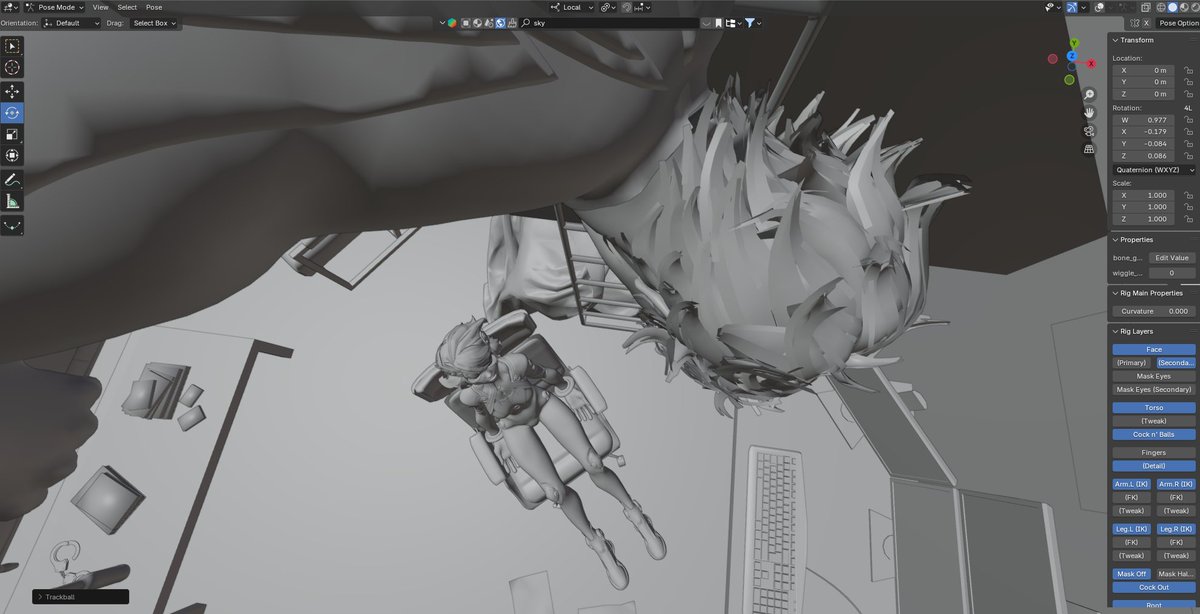This screenshot has width=1200, height=614.
Task: Click the Leg.R (IK) layer button
Action: [x=1176, y=529]
